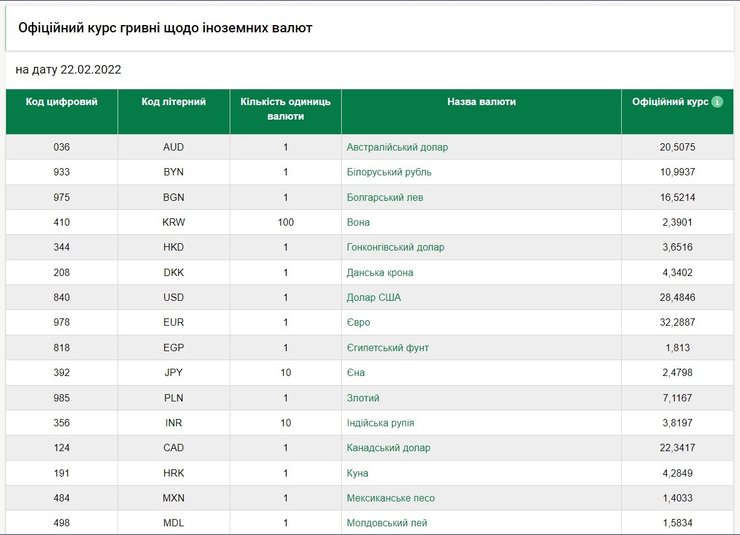
Task: Click the Код літерний column header
Action: point(173,102)
